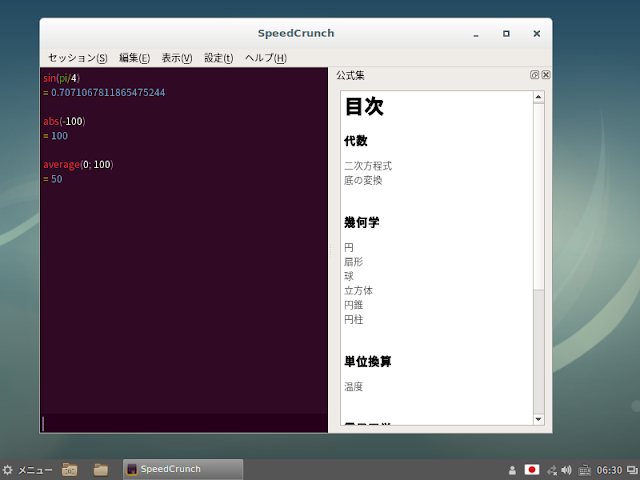Image resolution: width=640 pixels, height=480 pixels.
Task: Click the 単位換算 section heading
Action: 368,361
